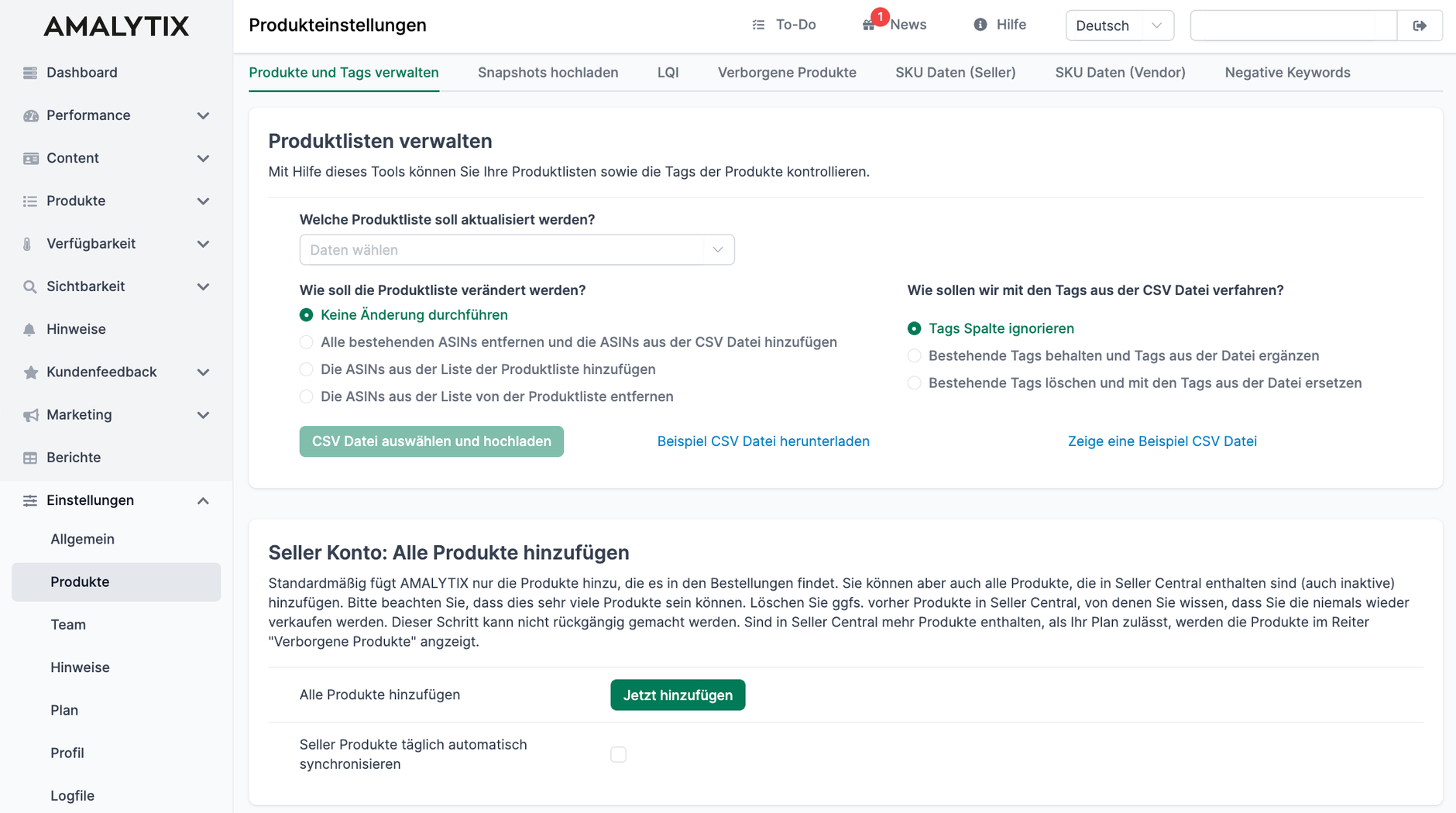1456x813 pixels.
Task: Open the Deutsch language dropdown
Action: click(x=1119, y=26)
